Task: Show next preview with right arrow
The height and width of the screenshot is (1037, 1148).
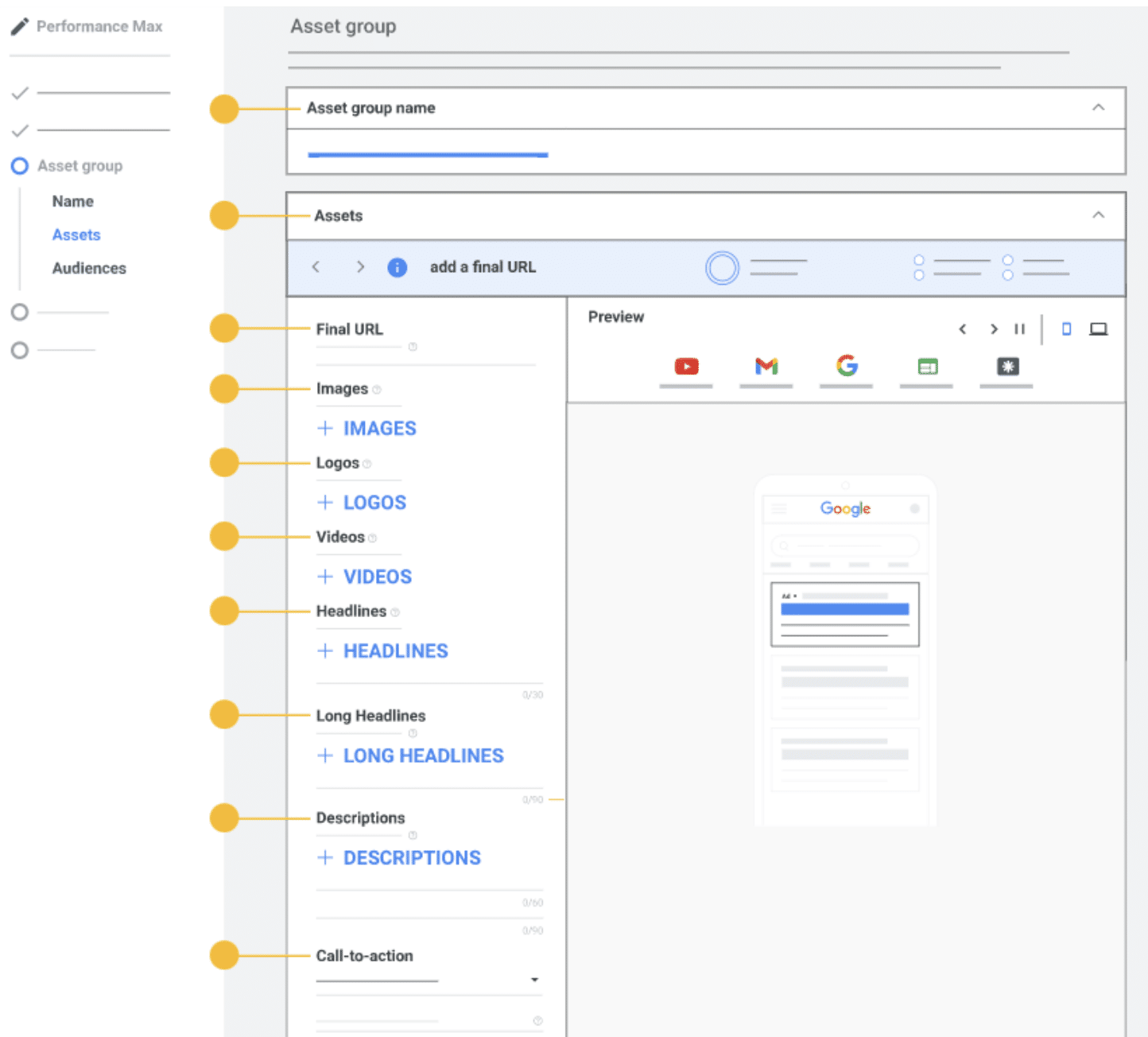Action: click(x=993, y=329)
